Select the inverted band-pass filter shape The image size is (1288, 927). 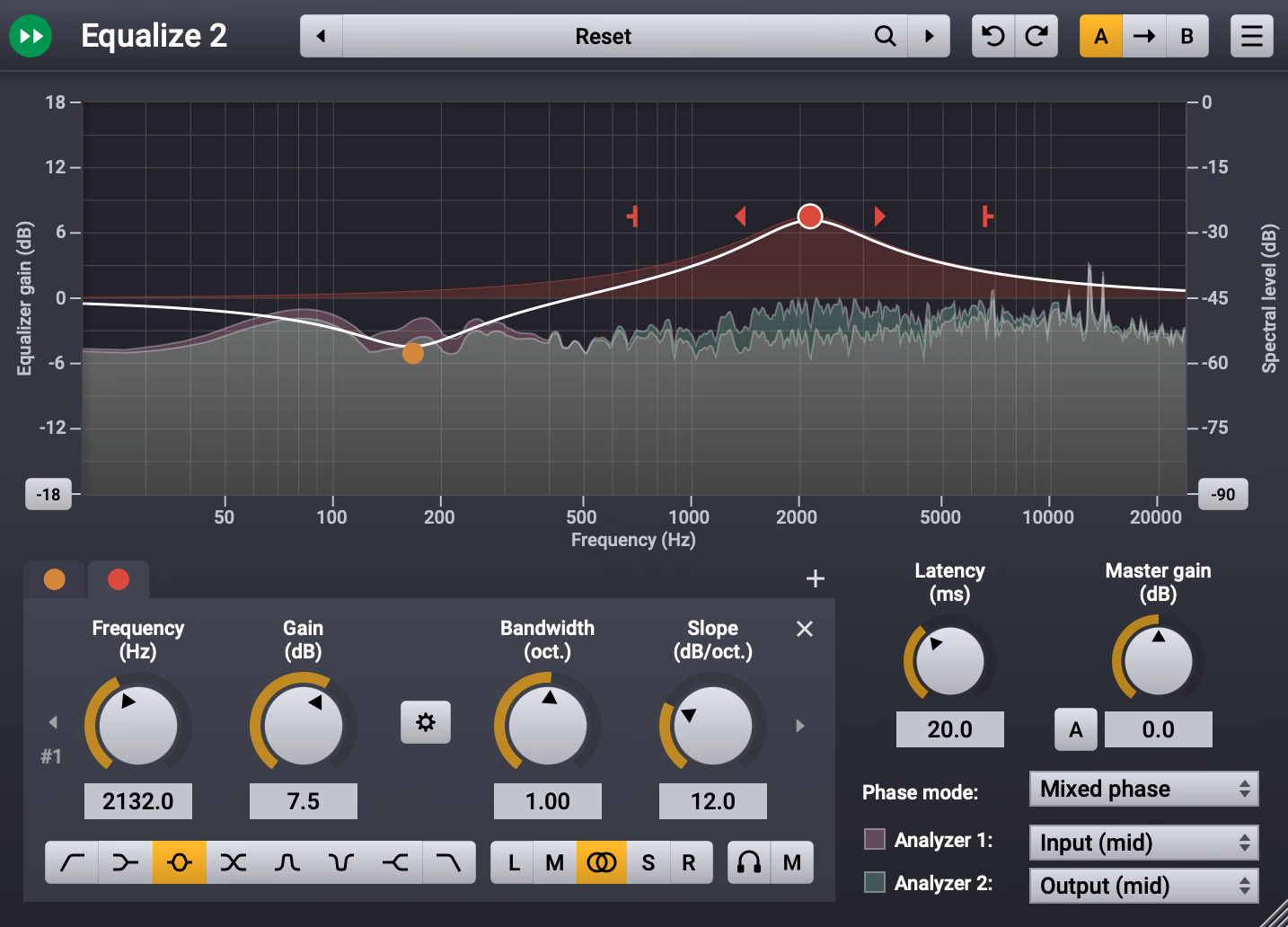tap(341, 862)
